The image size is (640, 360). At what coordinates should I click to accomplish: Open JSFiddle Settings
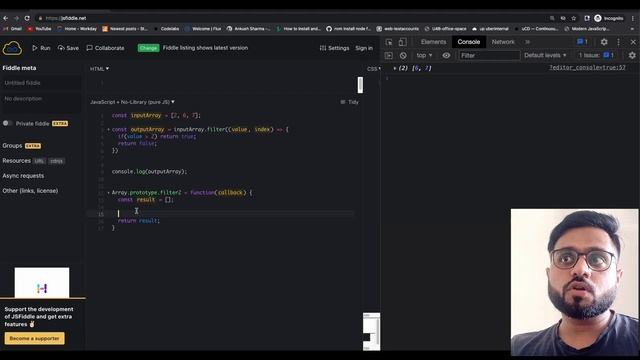(x=334, y=48)
